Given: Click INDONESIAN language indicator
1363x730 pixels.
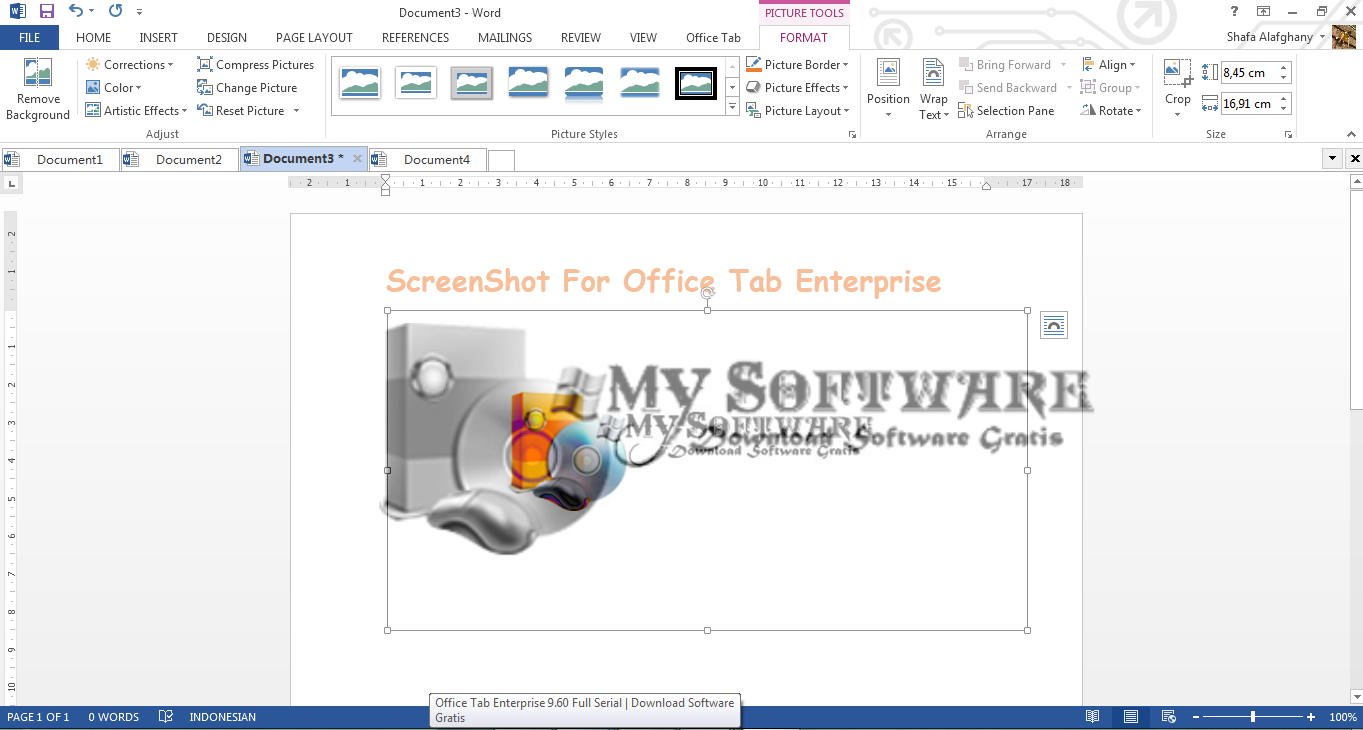Looking at the screenshot, I should coord(222,717).
